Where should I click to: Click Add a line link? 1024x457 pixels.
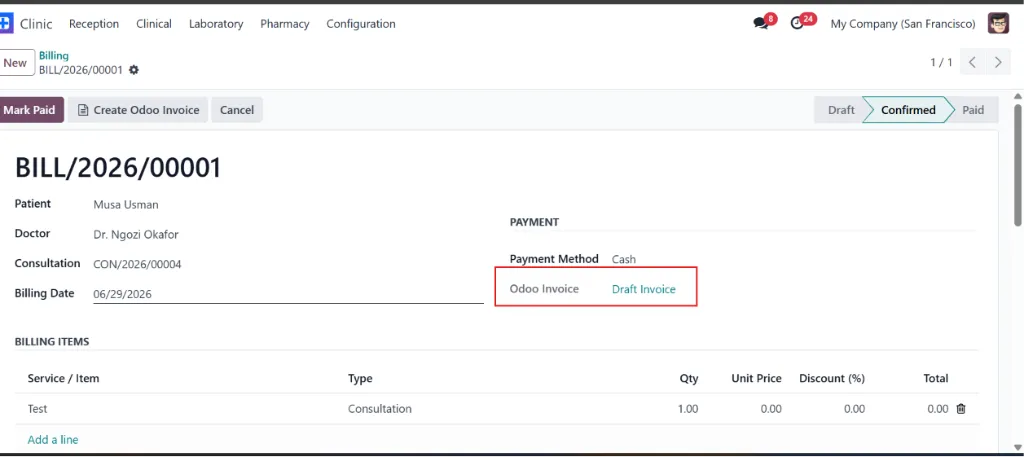tap(53, 439)
